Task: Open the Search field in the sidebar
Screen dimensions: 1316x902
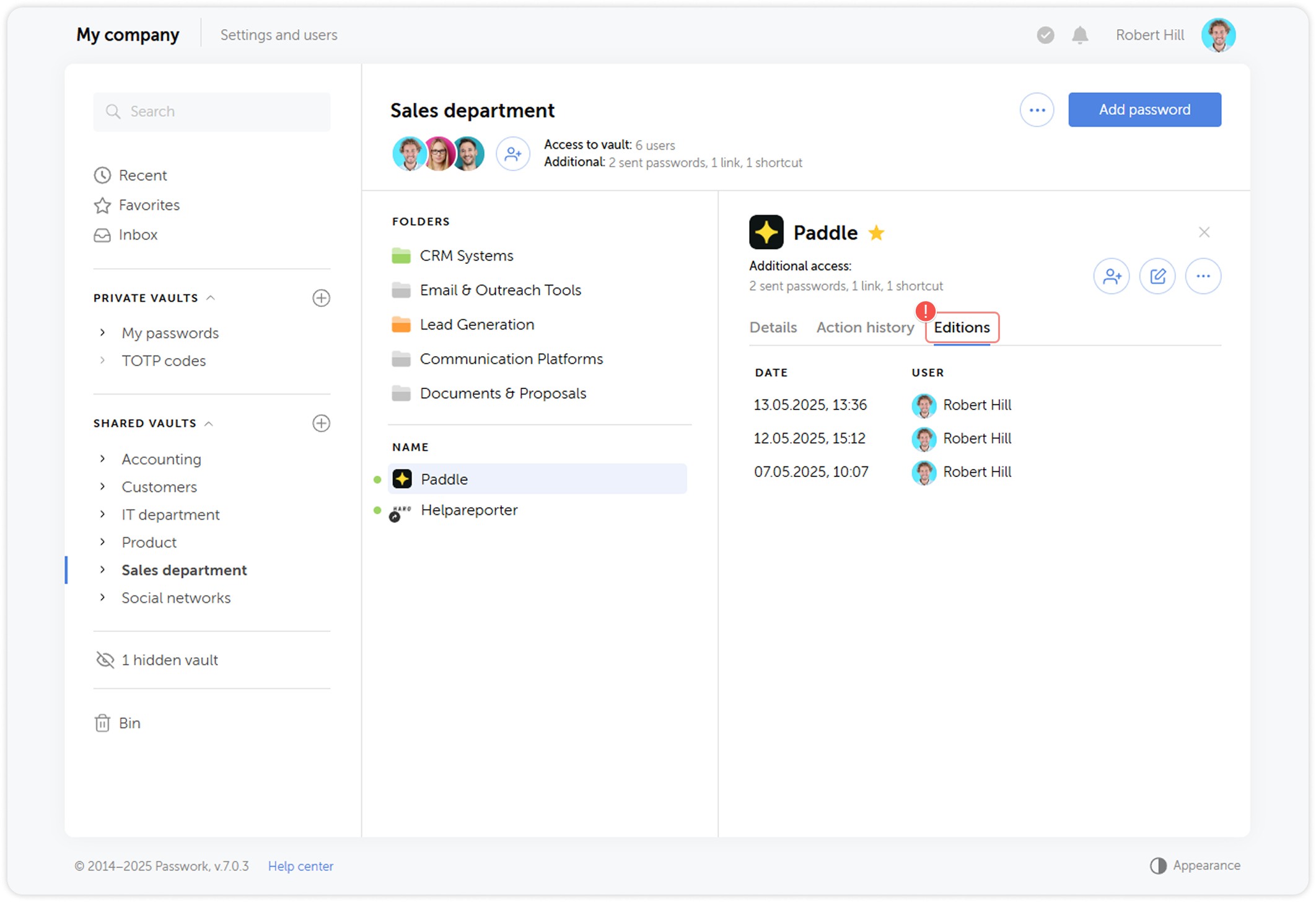Action: (x=211, y=112)
